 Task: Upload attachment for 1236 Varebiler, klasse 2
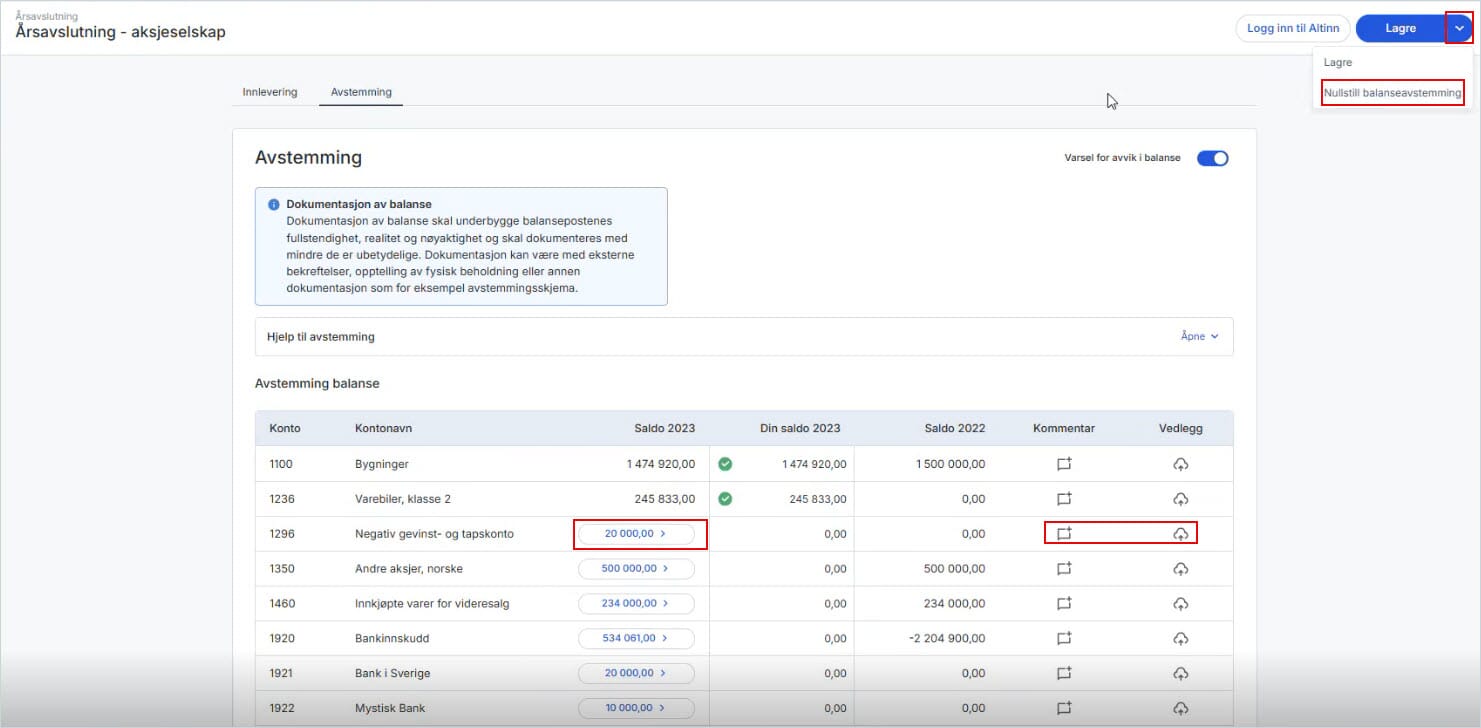1180,499
